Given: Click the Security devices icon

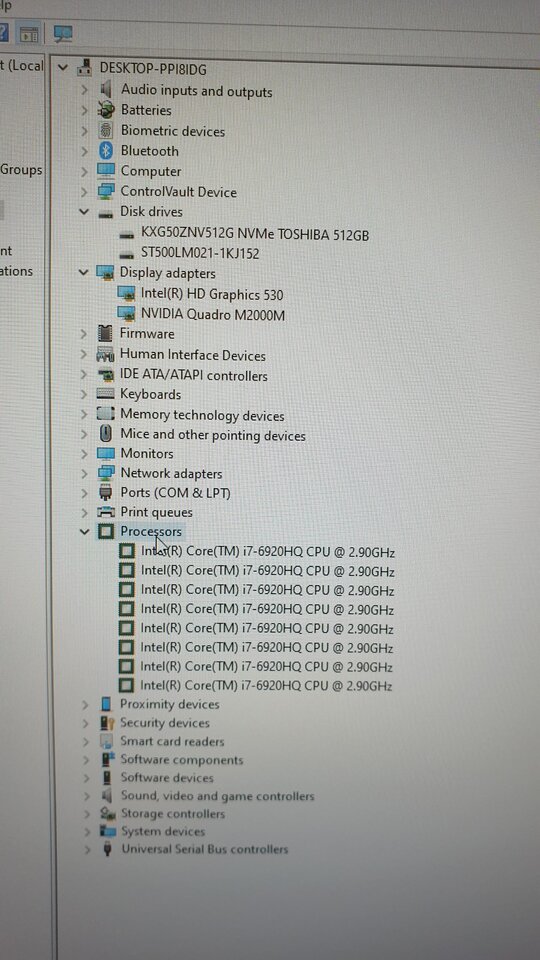Looking at the screenshot, I should click(107, 722).
